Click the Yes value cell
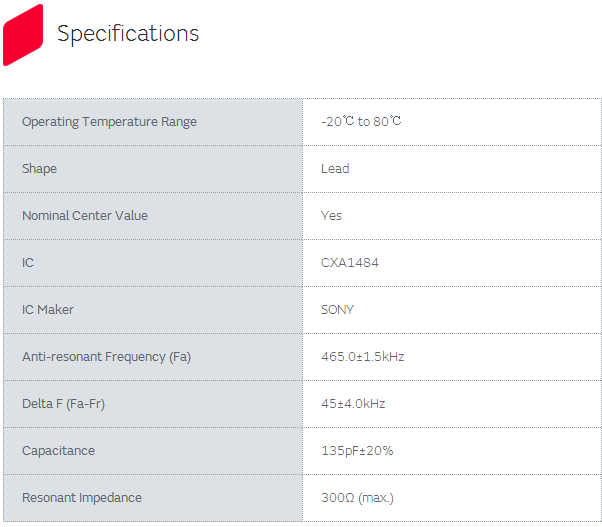This screenshot has width=602, height=527. [x=331, y=216]
